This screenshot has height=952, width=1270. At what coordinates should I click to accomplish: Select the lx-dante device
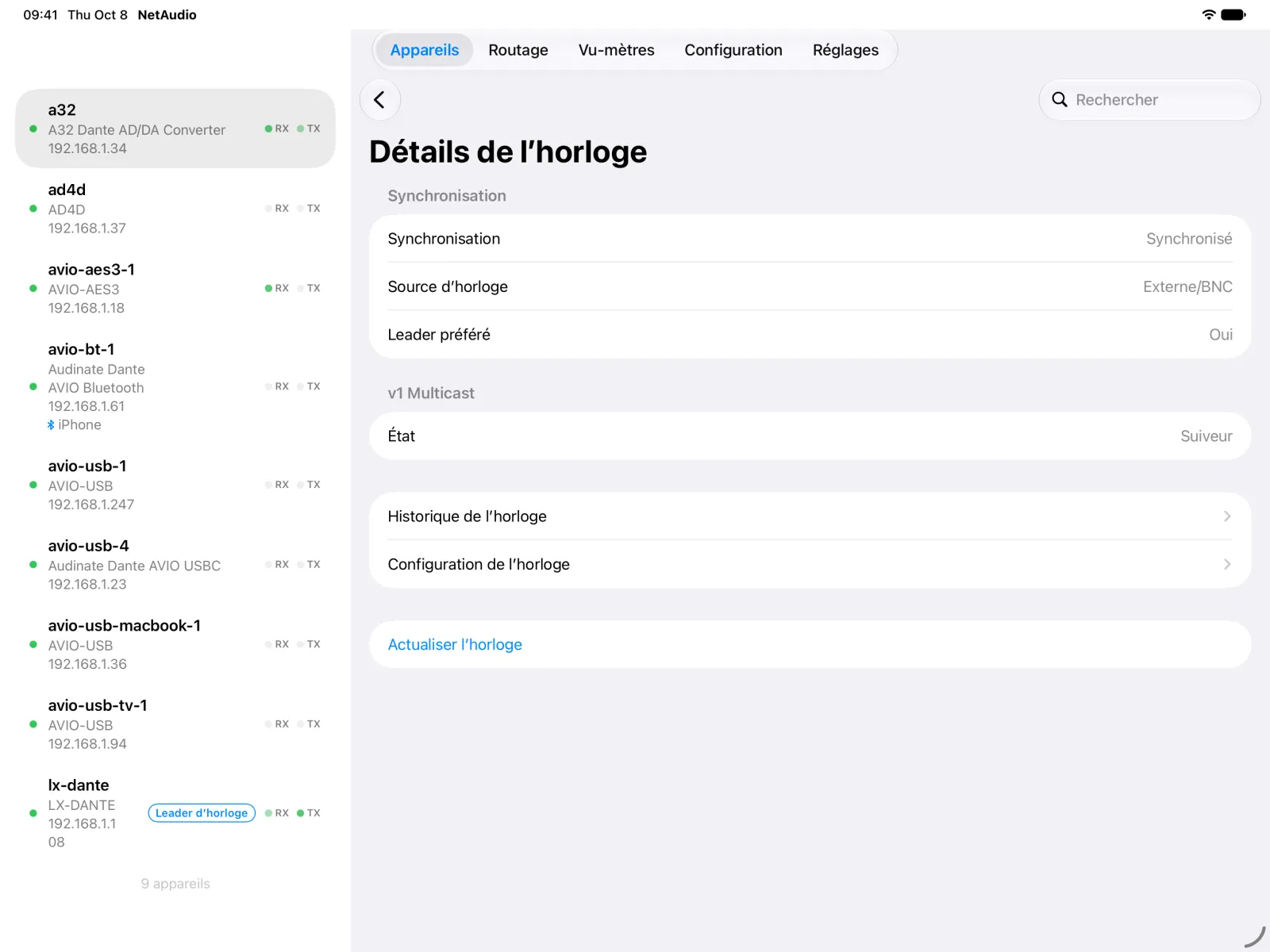(x=175, y=813)
